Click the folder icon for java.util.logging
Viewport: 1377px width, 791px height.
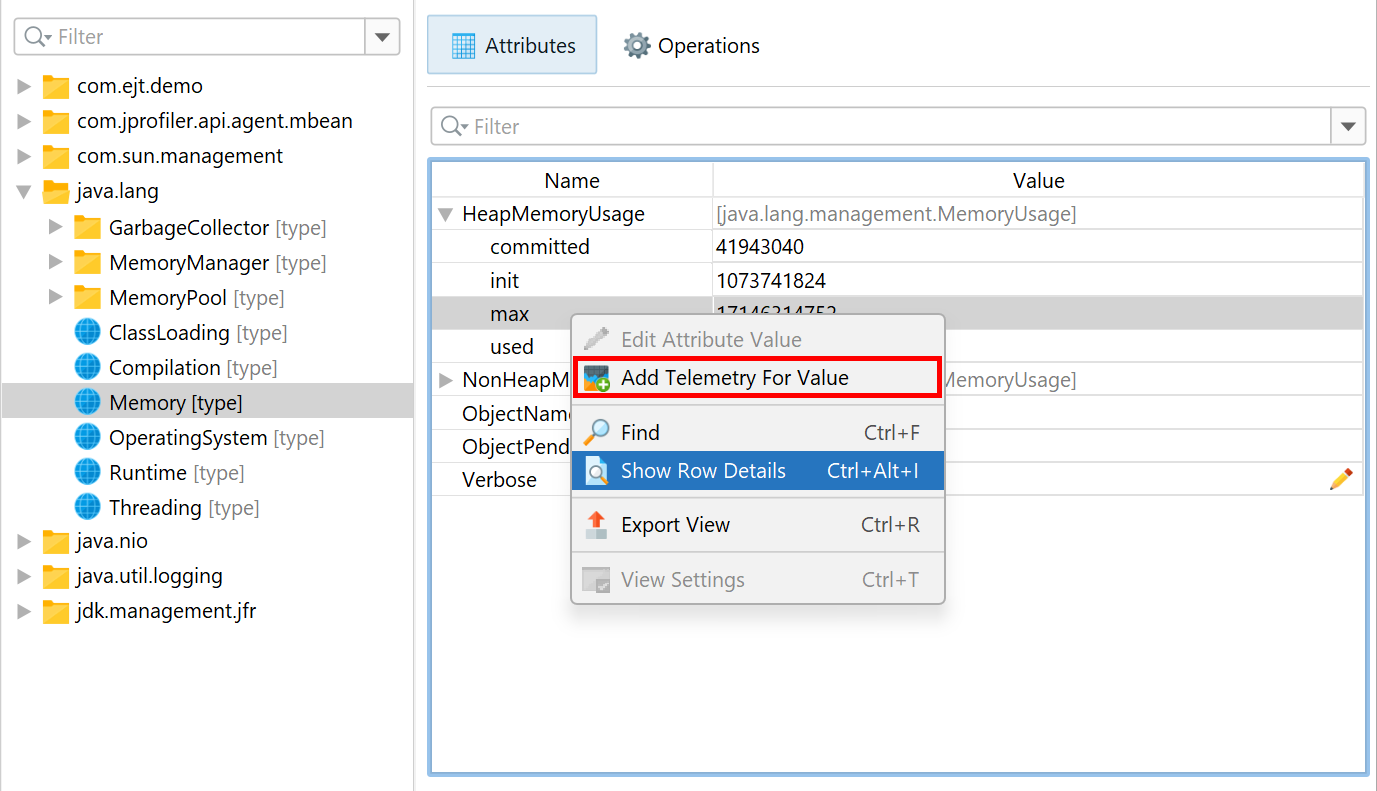click(56, 576)
